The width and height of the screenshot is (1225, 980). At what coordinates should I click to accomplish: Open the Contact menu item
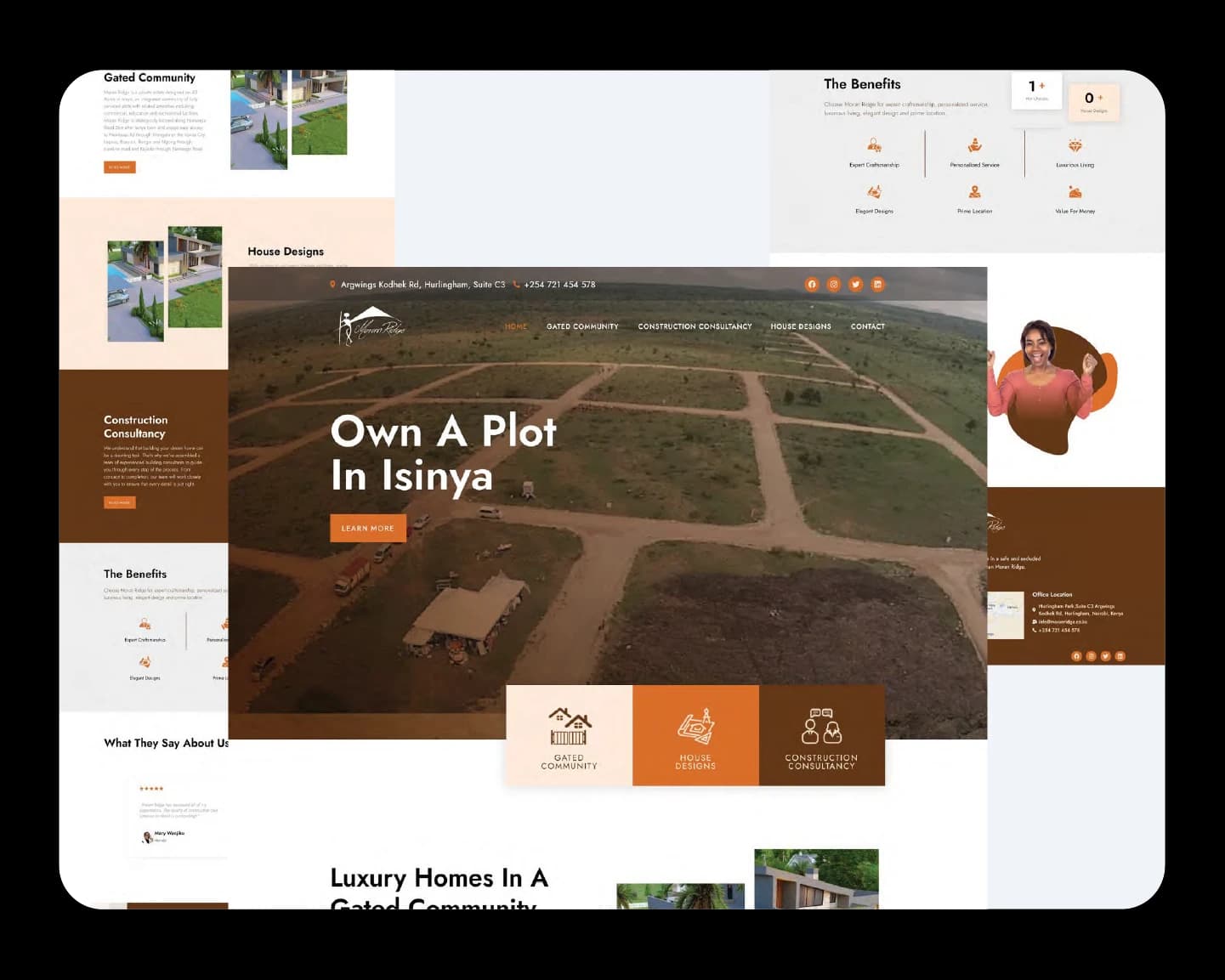pos(868,326)
